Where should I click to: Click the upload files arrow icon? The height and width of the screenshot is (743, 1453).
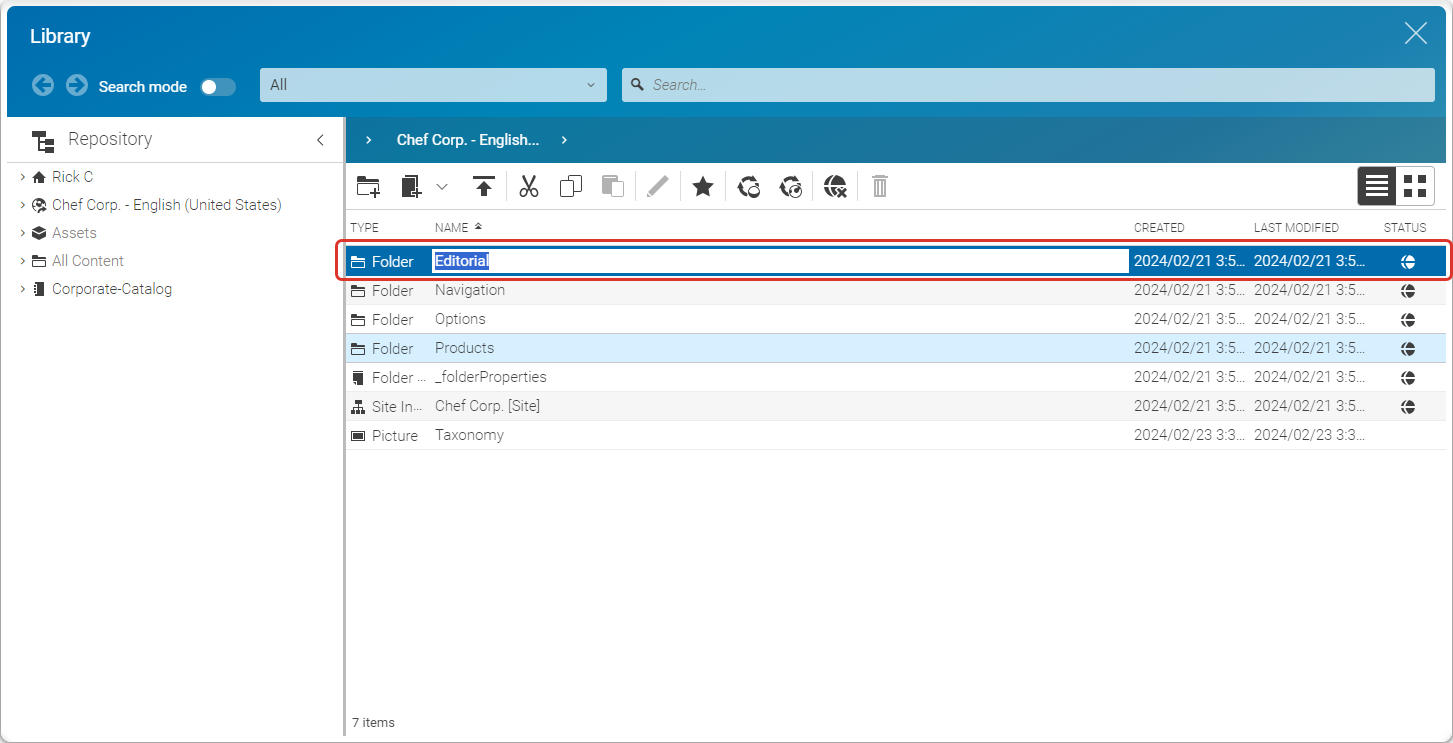pyautogui.click(x=484, y=186)
